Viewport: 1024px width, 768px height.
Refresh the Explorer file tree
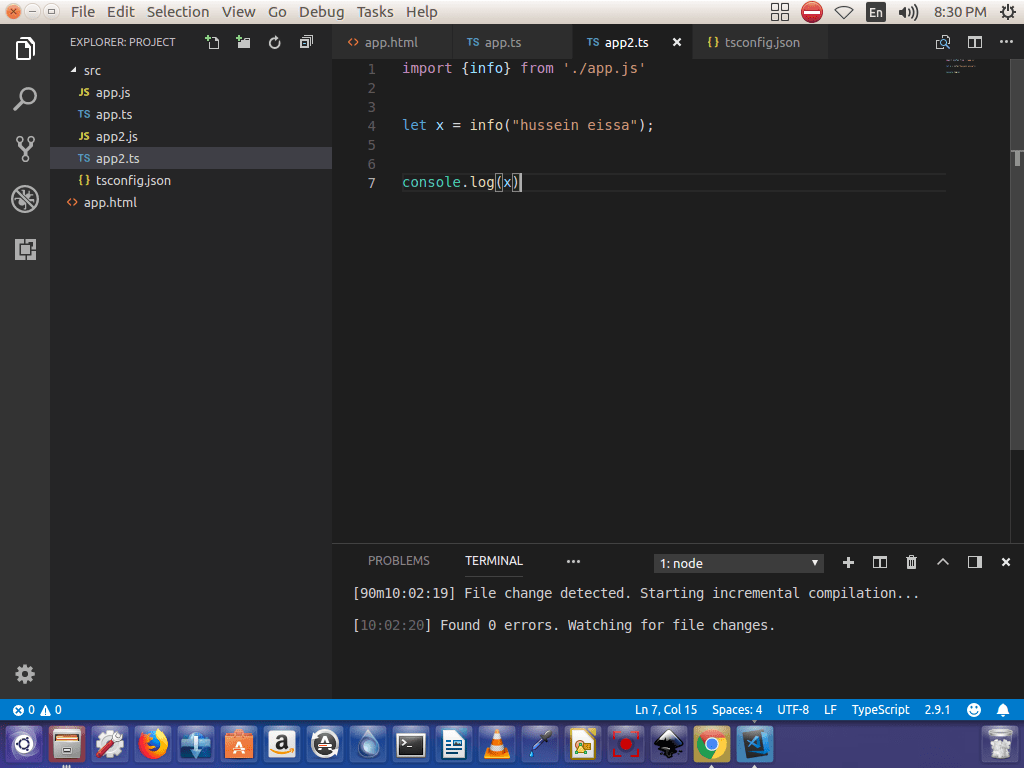(x=275, y=42)
